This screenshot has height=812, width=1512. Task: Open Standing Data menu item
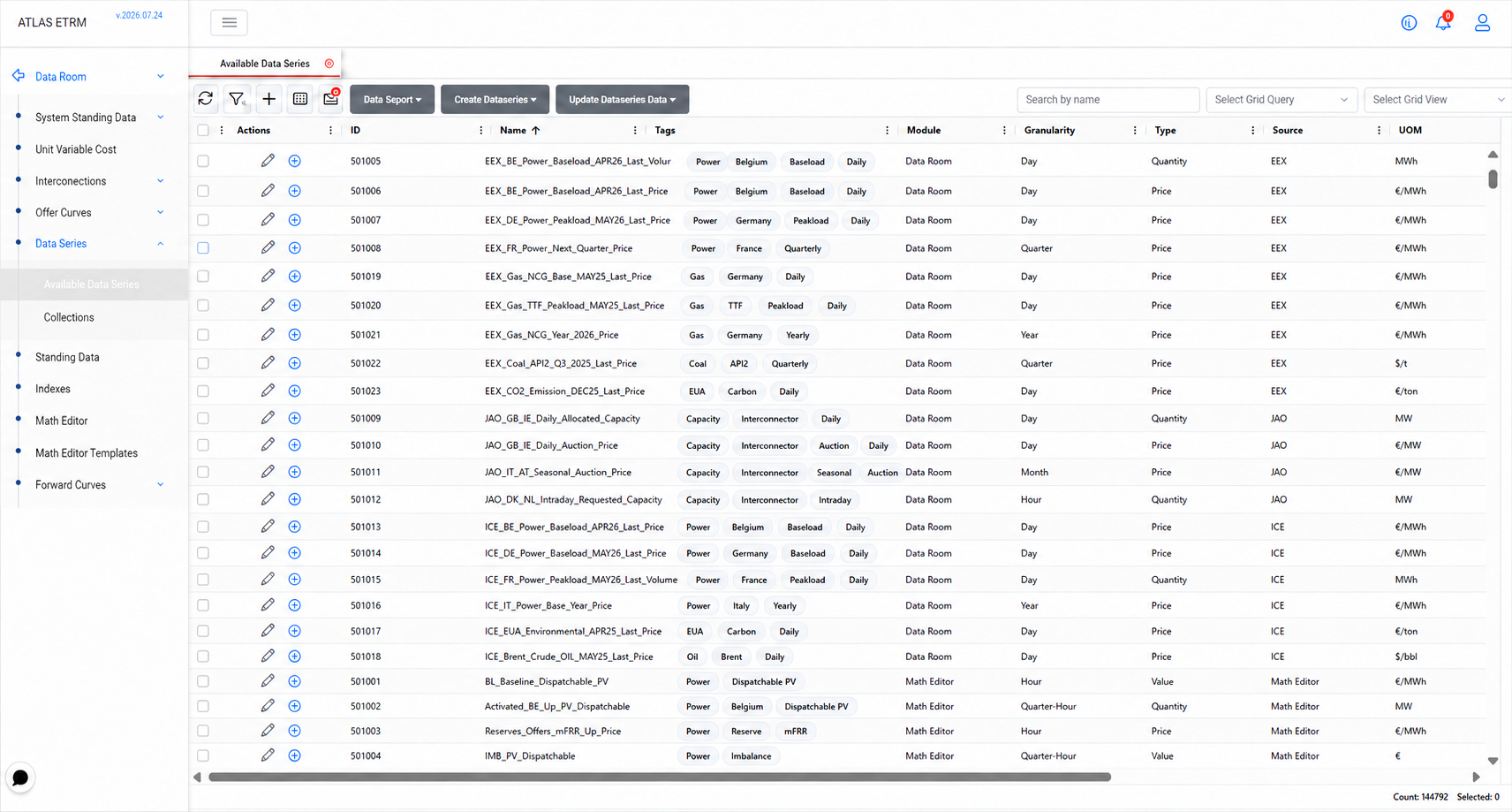pos(67,357)
